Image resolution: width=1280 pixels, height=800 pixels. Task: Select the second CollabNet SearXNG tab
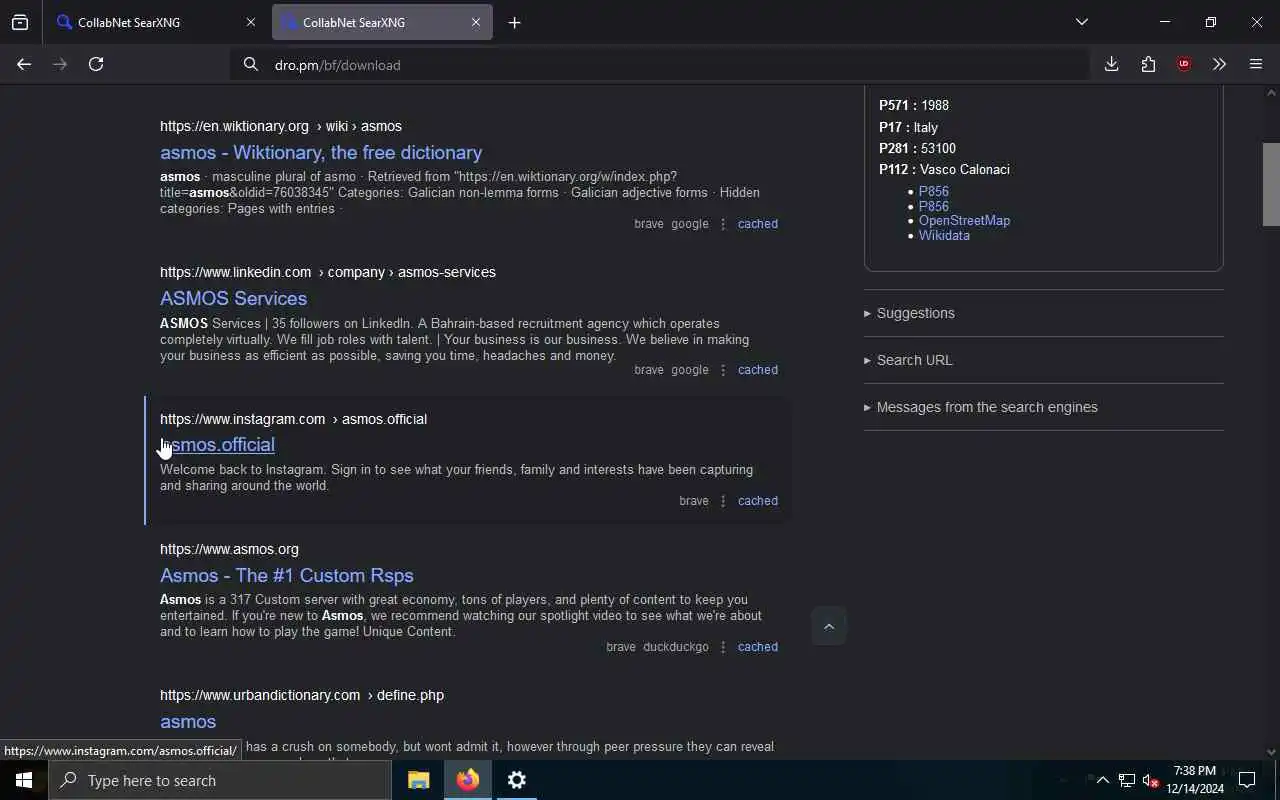point(382,22)
